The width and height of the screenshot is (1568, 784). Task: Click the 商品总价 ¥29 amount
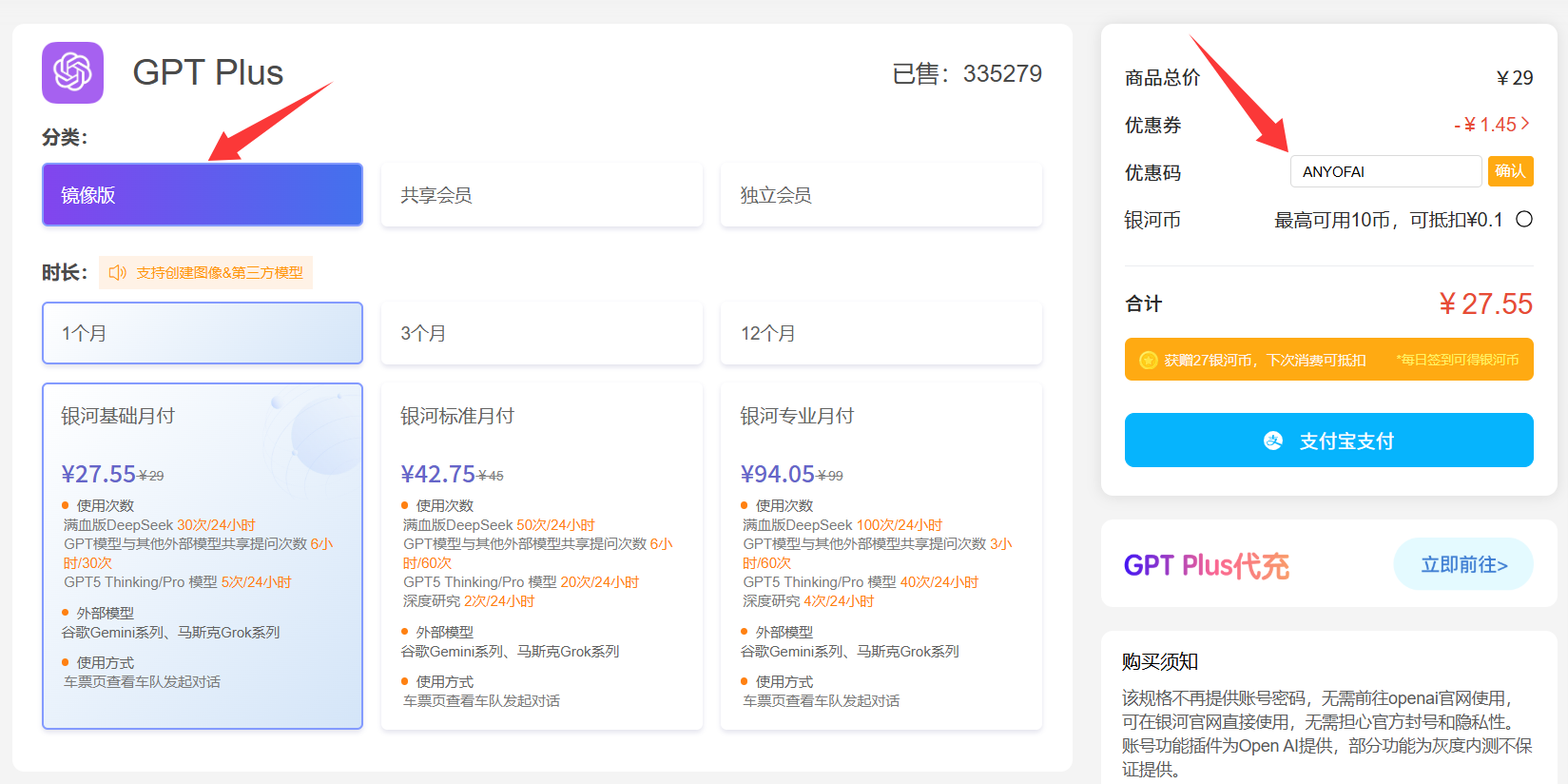pyautogui.click(x=1515, y=77)
